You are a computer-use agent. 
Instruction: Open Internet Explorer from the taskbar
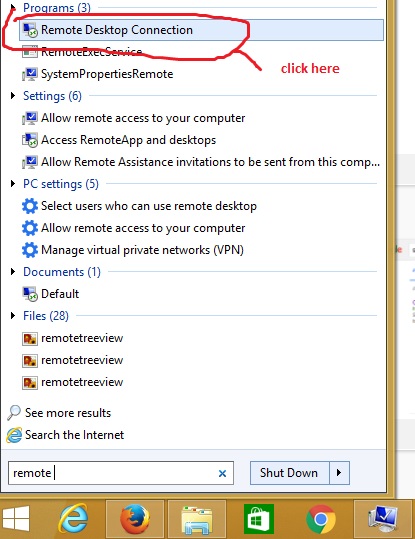point(73,519)
